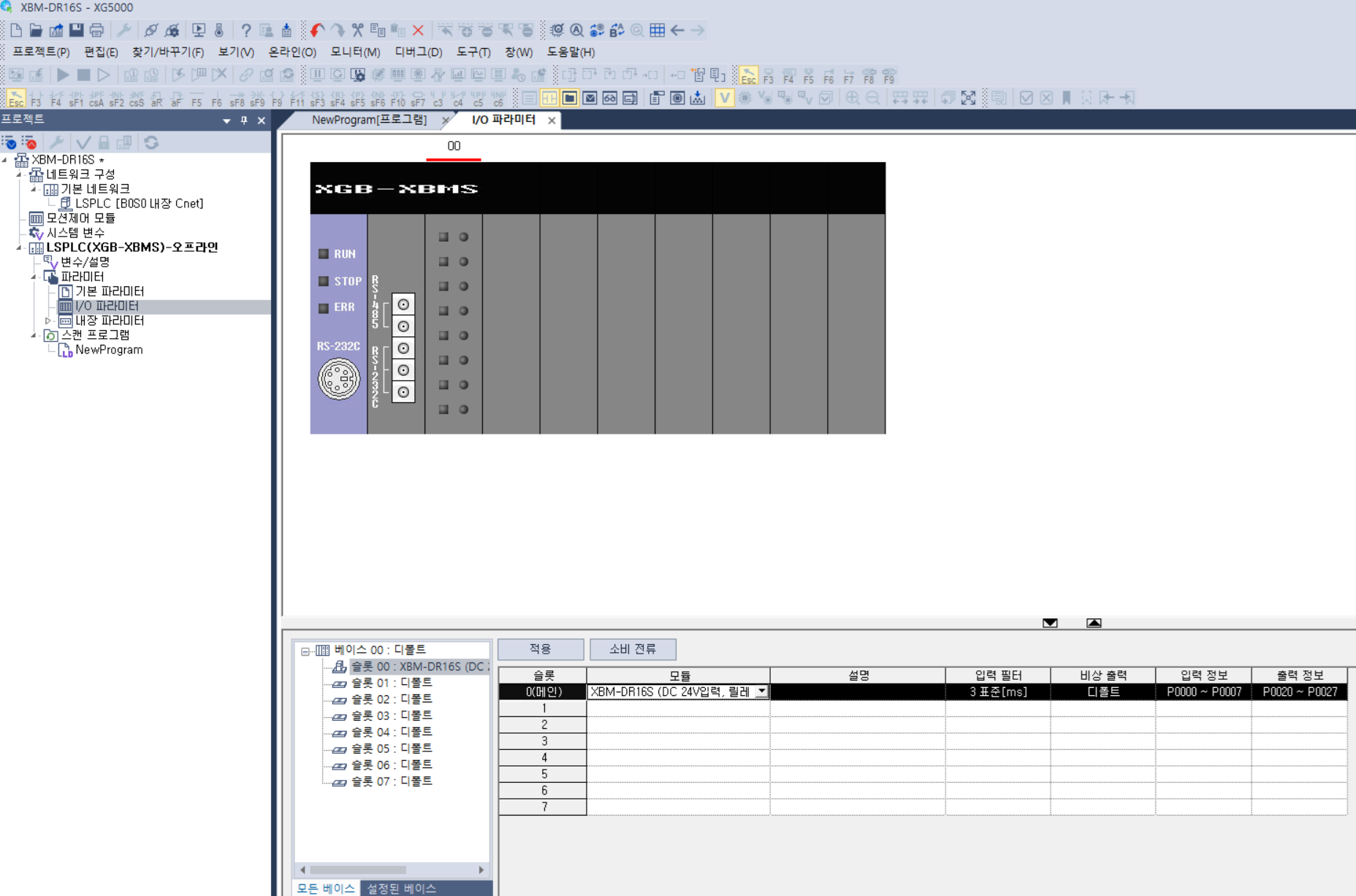This screenshot has width=1356, height=896.
Task: Click the Help question mark icon
Action: pos(246,30)
